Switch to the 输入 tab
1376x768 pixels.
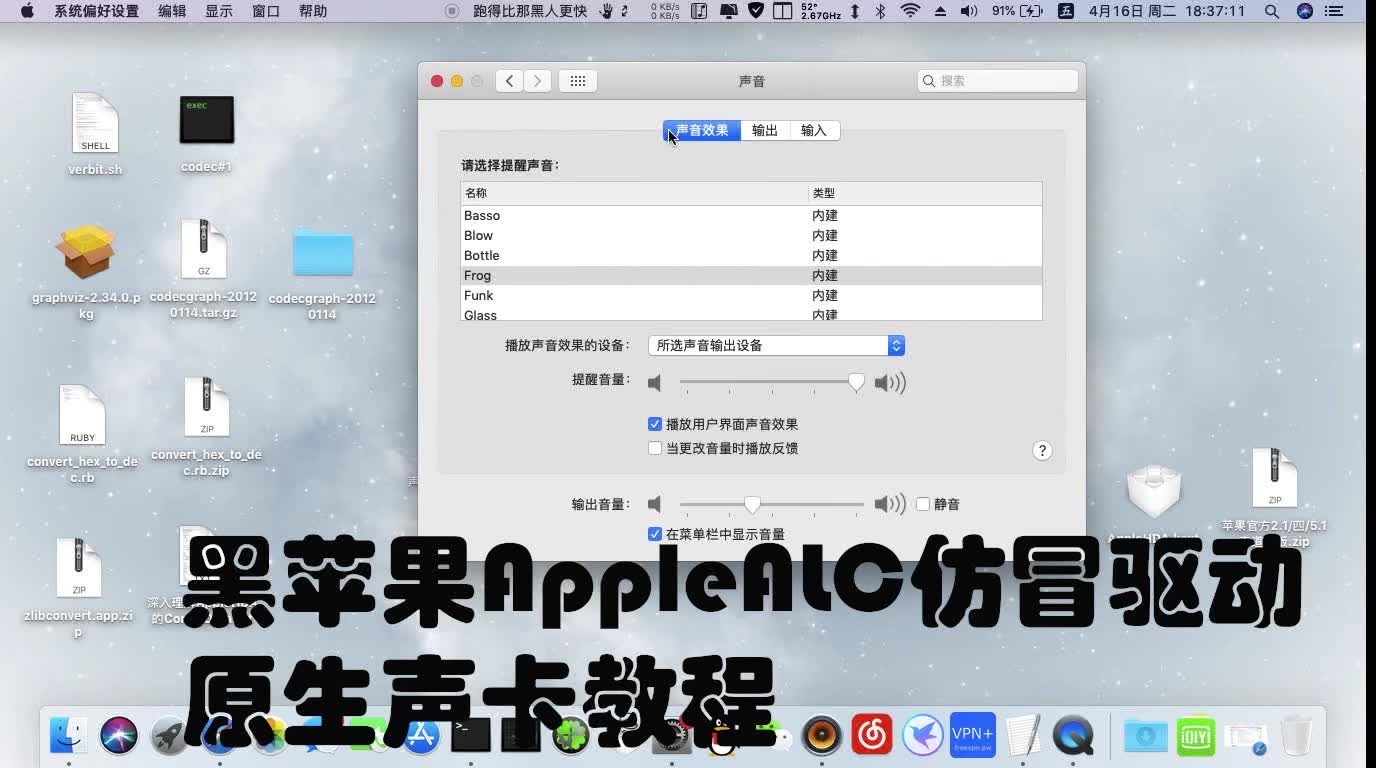click(814, 131)
